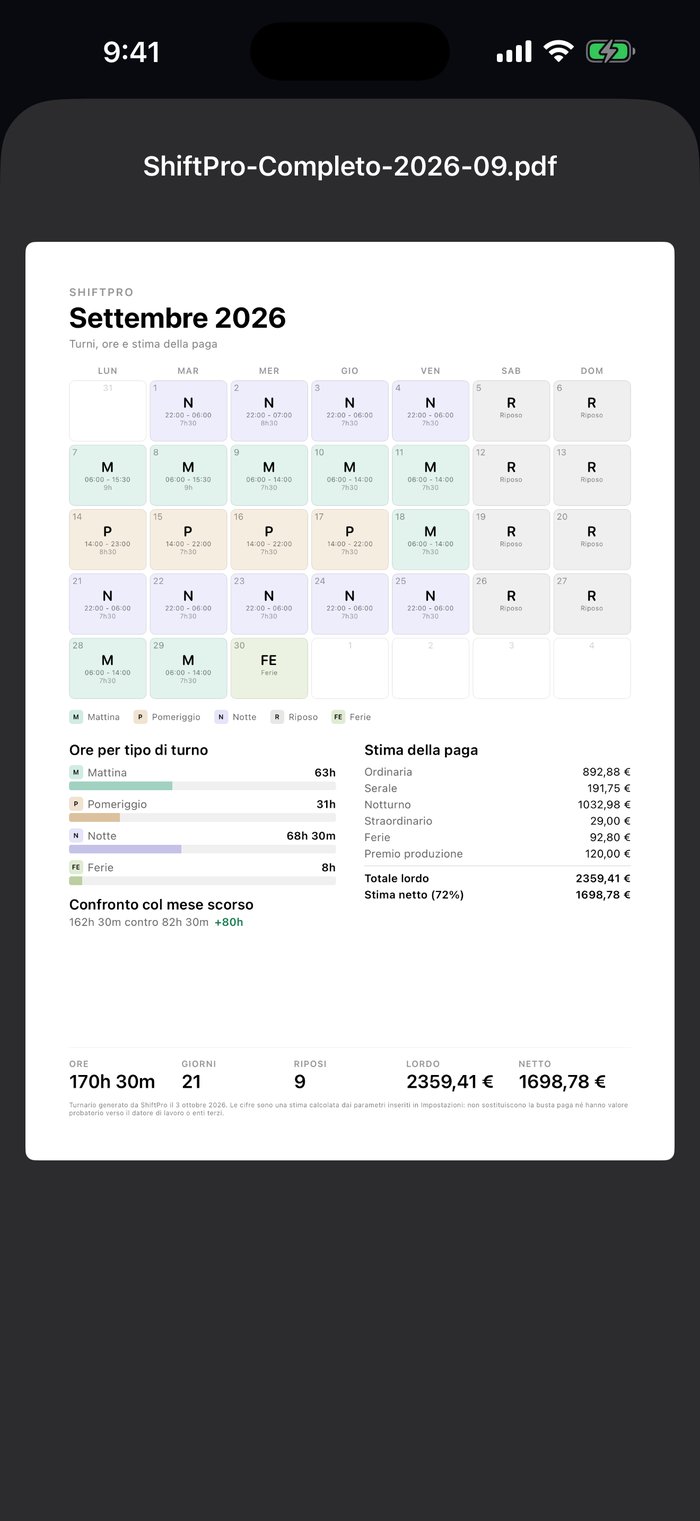
Task: Select day 27 Riposo cell
Action: (x=592, y=604)
